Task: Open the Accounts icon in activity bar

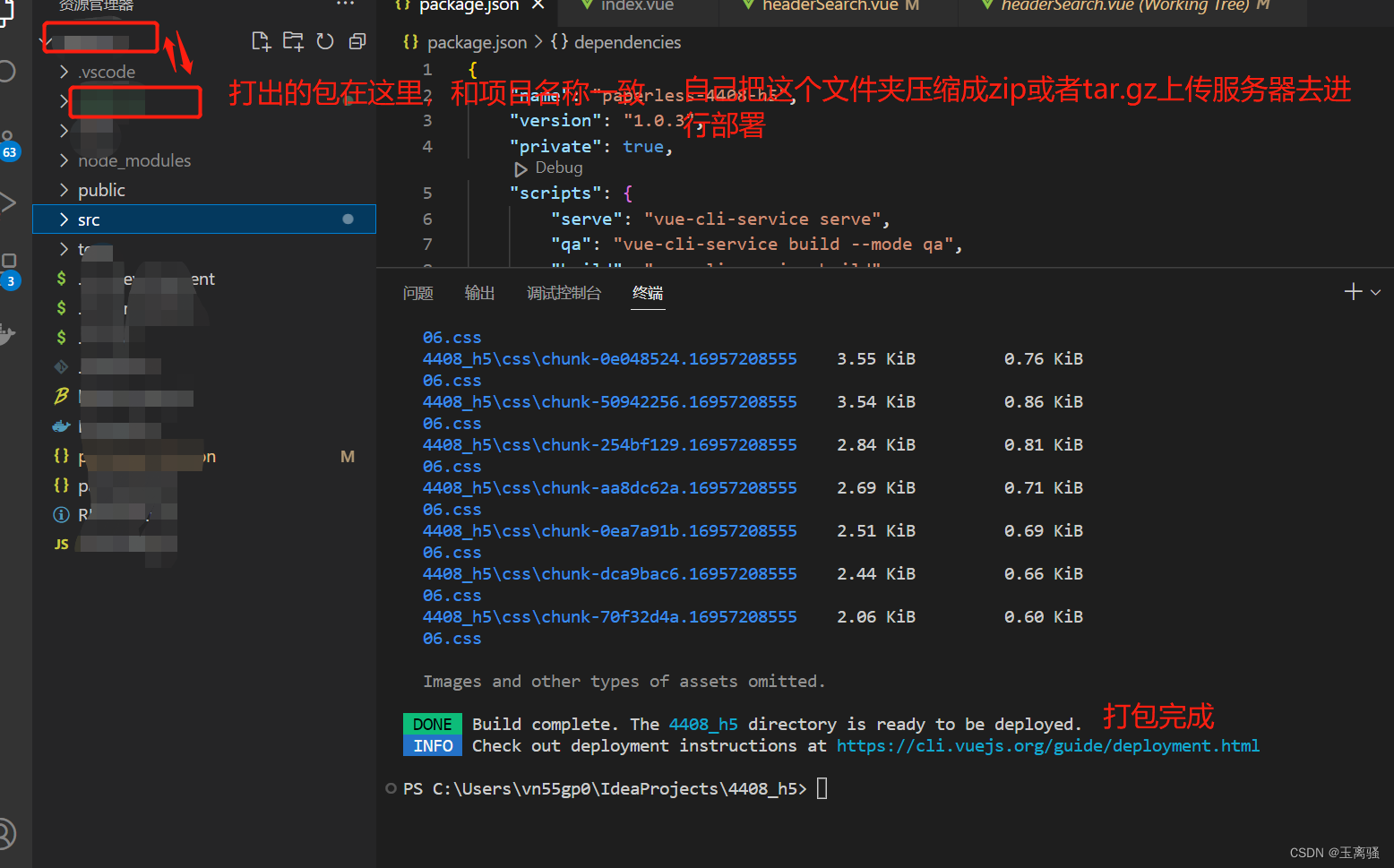Action: [7, 833]
